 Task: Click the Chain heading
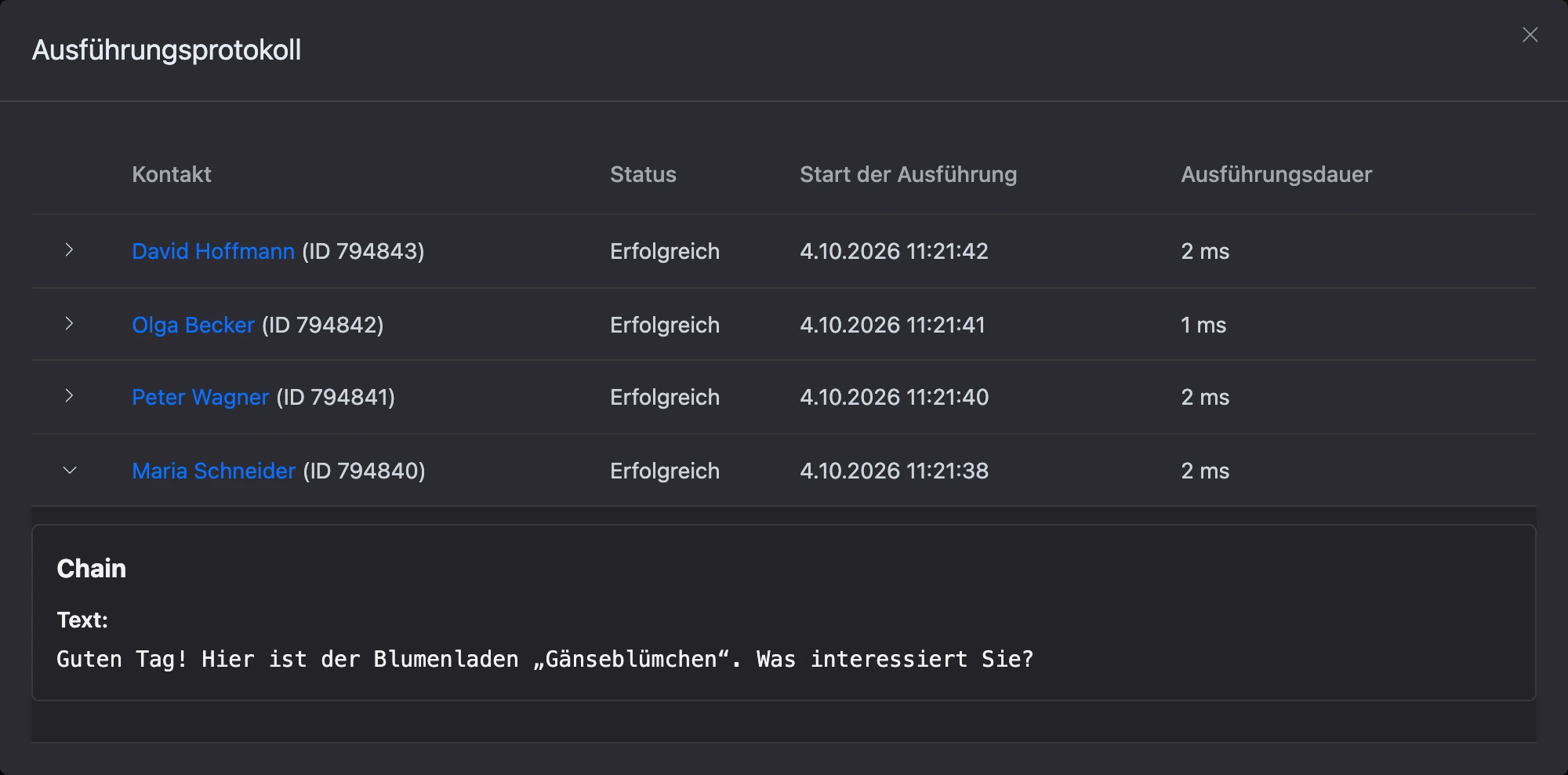click(x=91, y=568)
